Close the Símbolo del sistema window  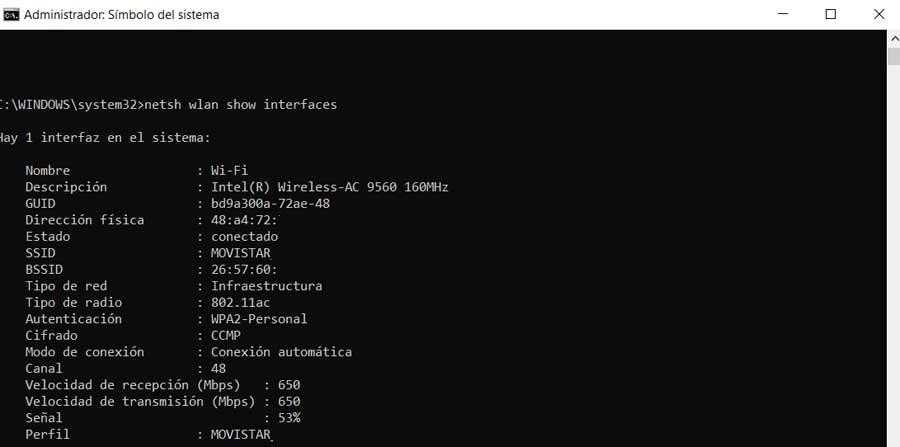coord(876,15)
